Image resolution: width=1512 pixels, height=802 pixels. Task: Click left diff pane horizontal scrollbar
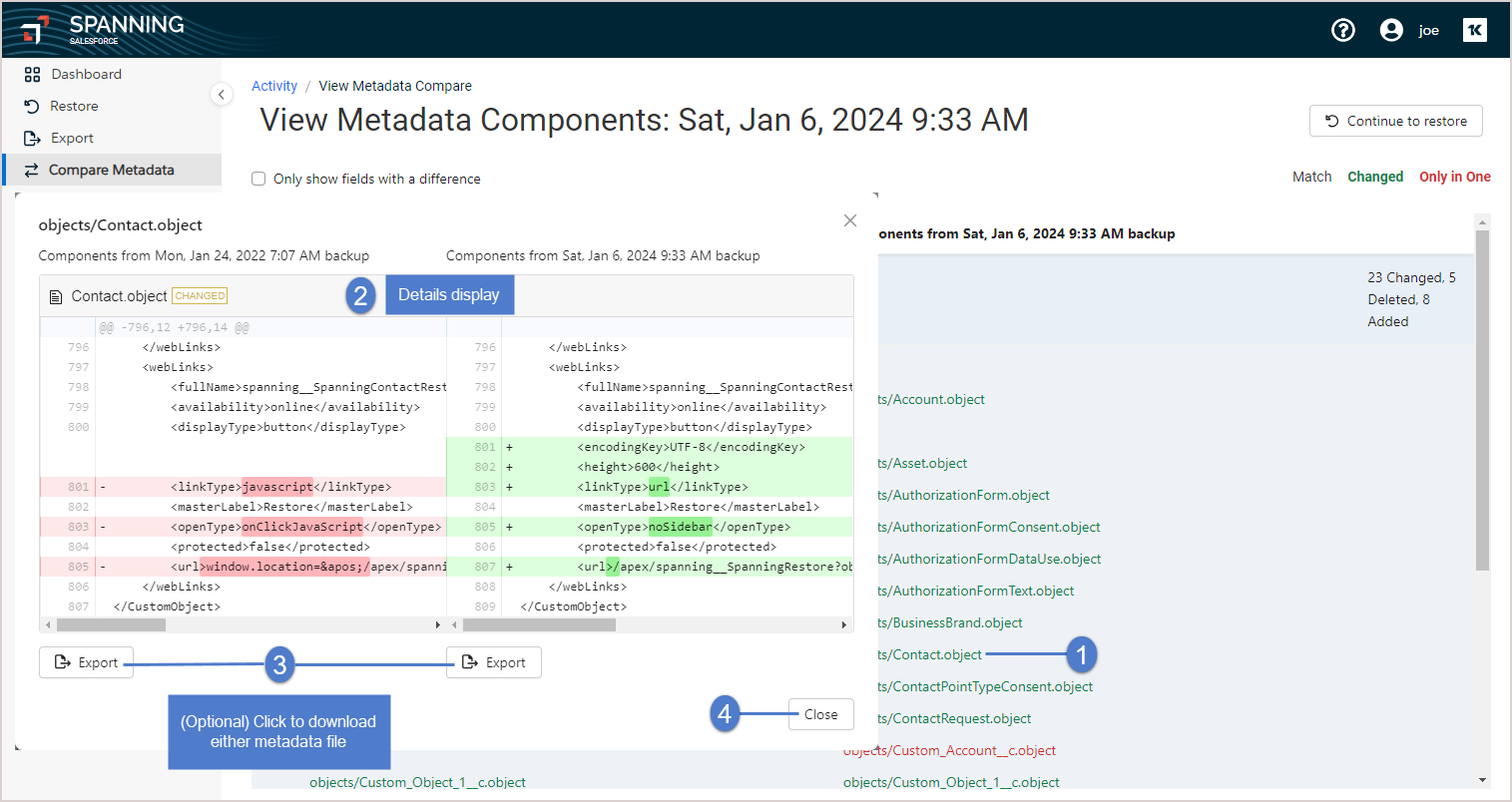[x=111, y=625]
